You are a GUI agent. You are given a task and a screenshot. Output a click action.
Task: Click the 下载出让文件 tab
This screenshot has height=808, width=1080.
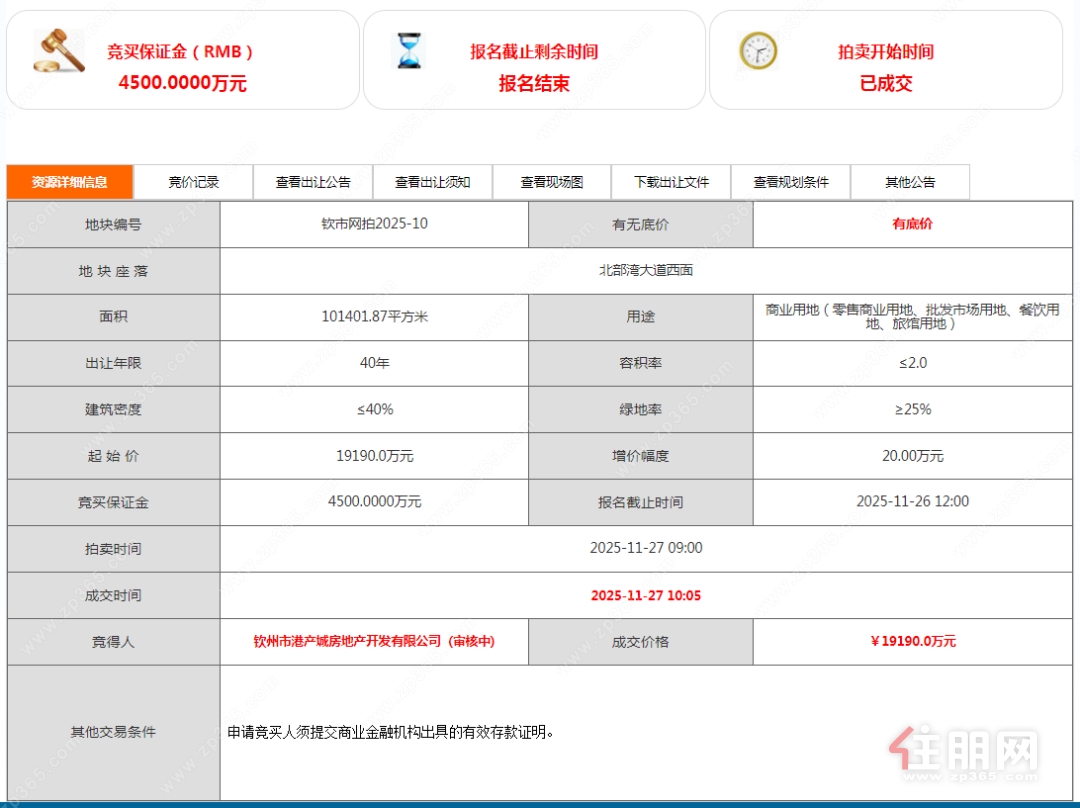click(x=671, y=182)
